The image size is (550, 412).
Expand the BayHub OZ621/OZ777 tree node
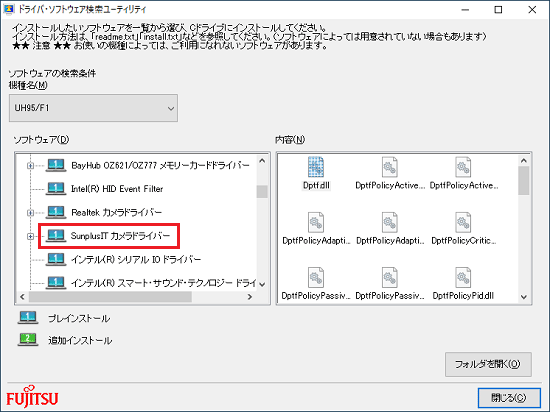(31, 166)
